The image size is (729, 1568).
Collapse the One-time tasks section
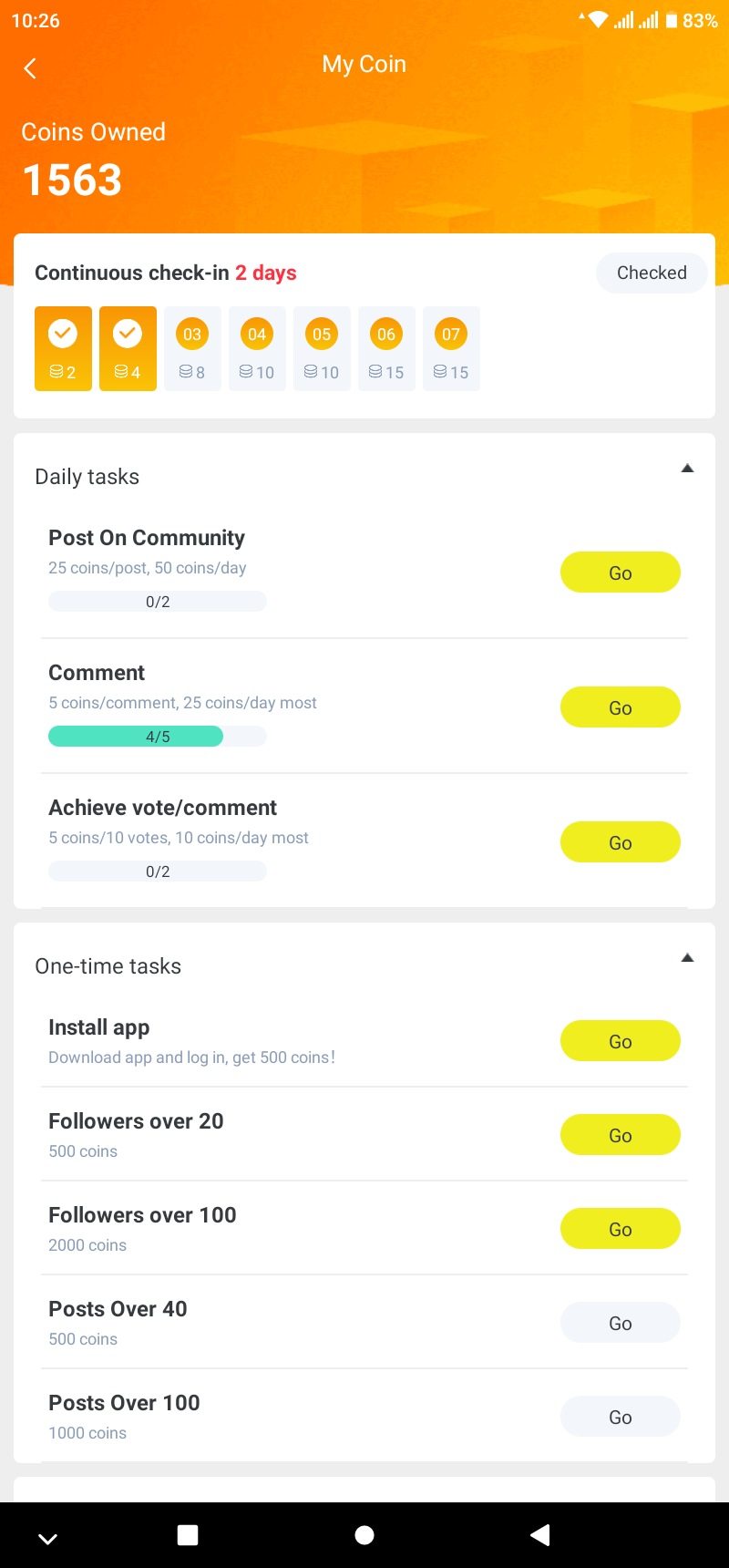[688, 958]
